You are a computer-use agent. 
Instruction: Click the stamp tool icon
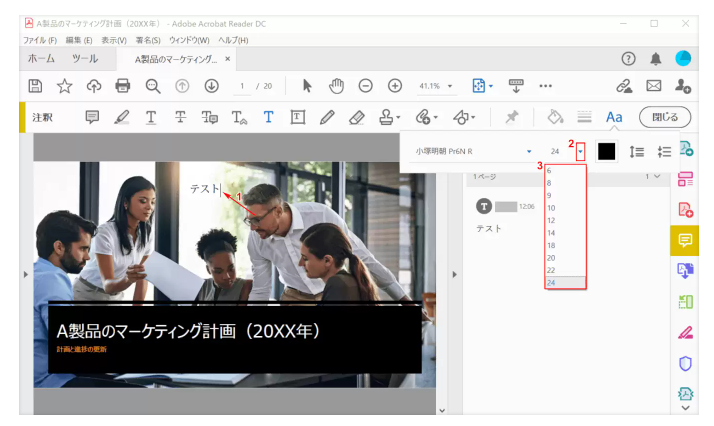click(x=387, y=117)
